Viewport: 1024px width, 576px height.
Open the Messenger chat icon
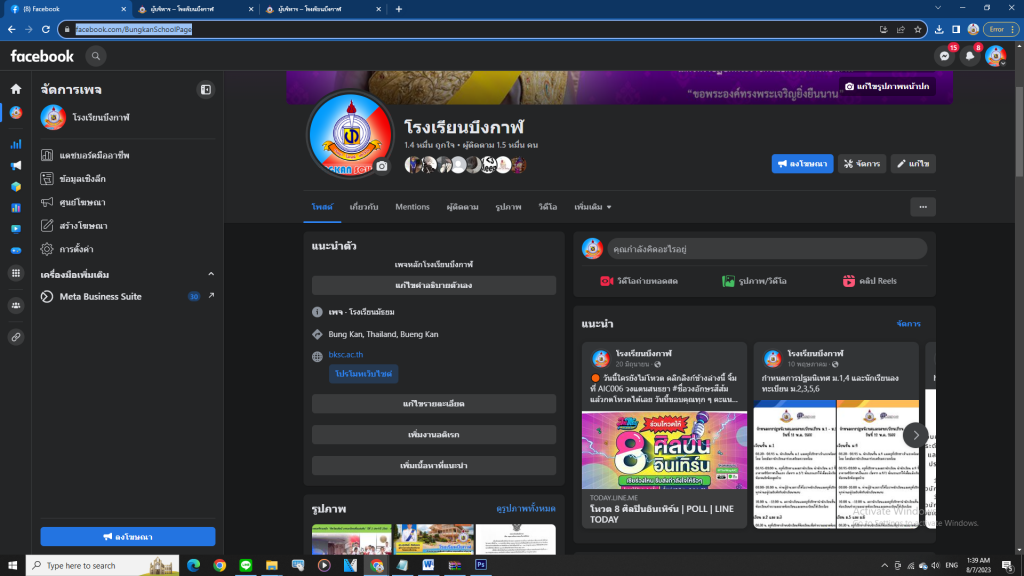coord(944,57)
